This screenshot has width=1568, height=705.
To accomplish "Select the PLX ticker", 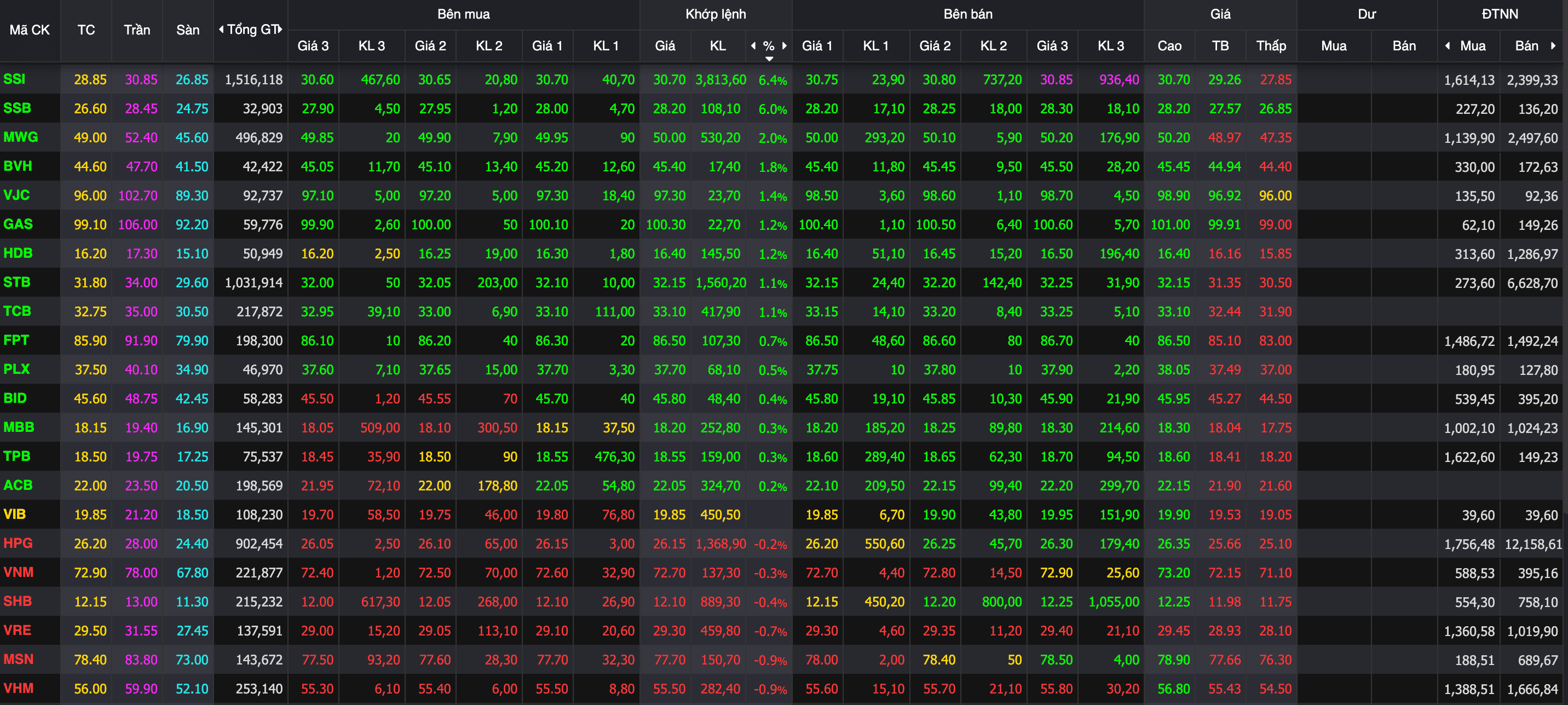I will point(17,369).
